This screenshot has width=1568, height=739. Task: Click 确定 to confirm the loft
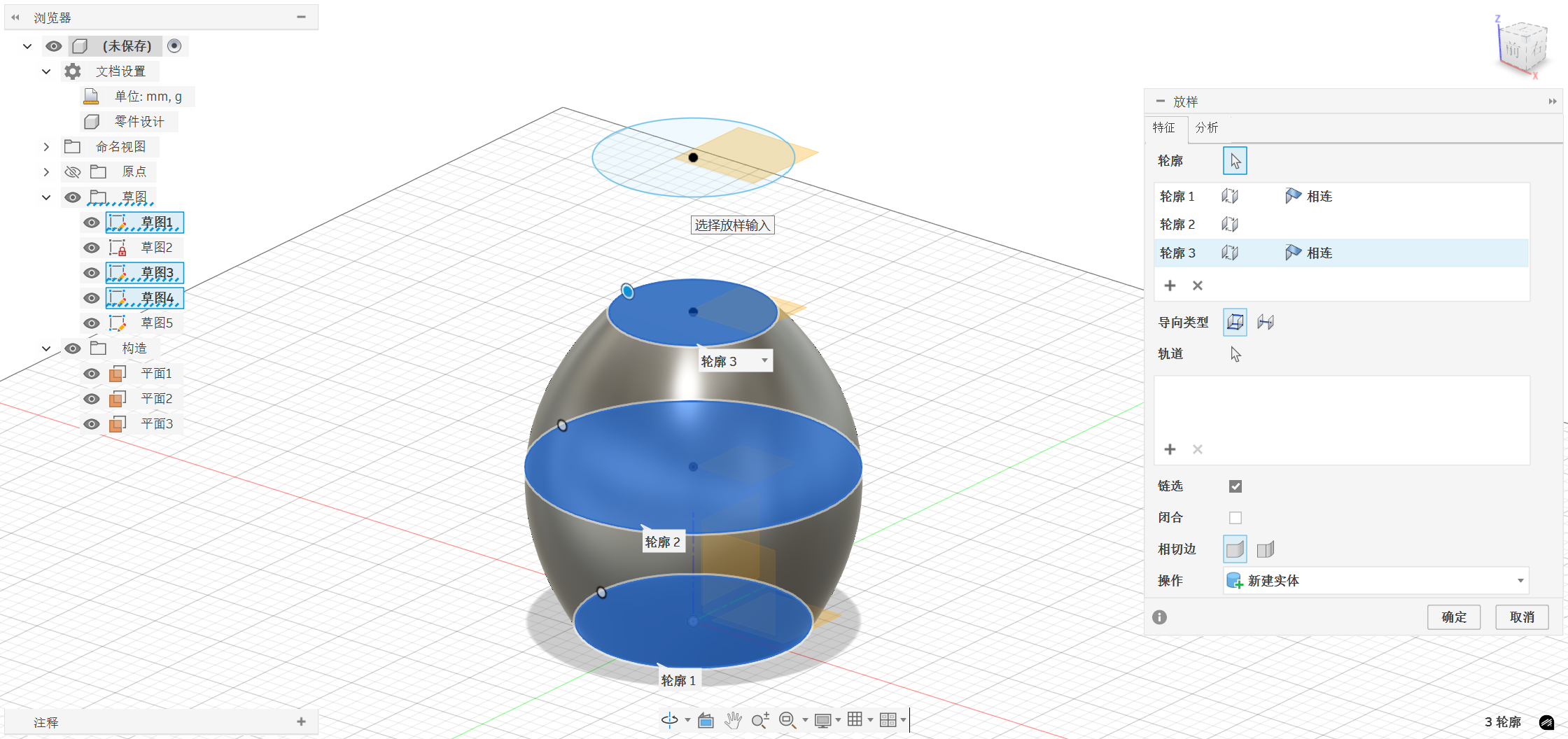click(x=1454, y=617)
